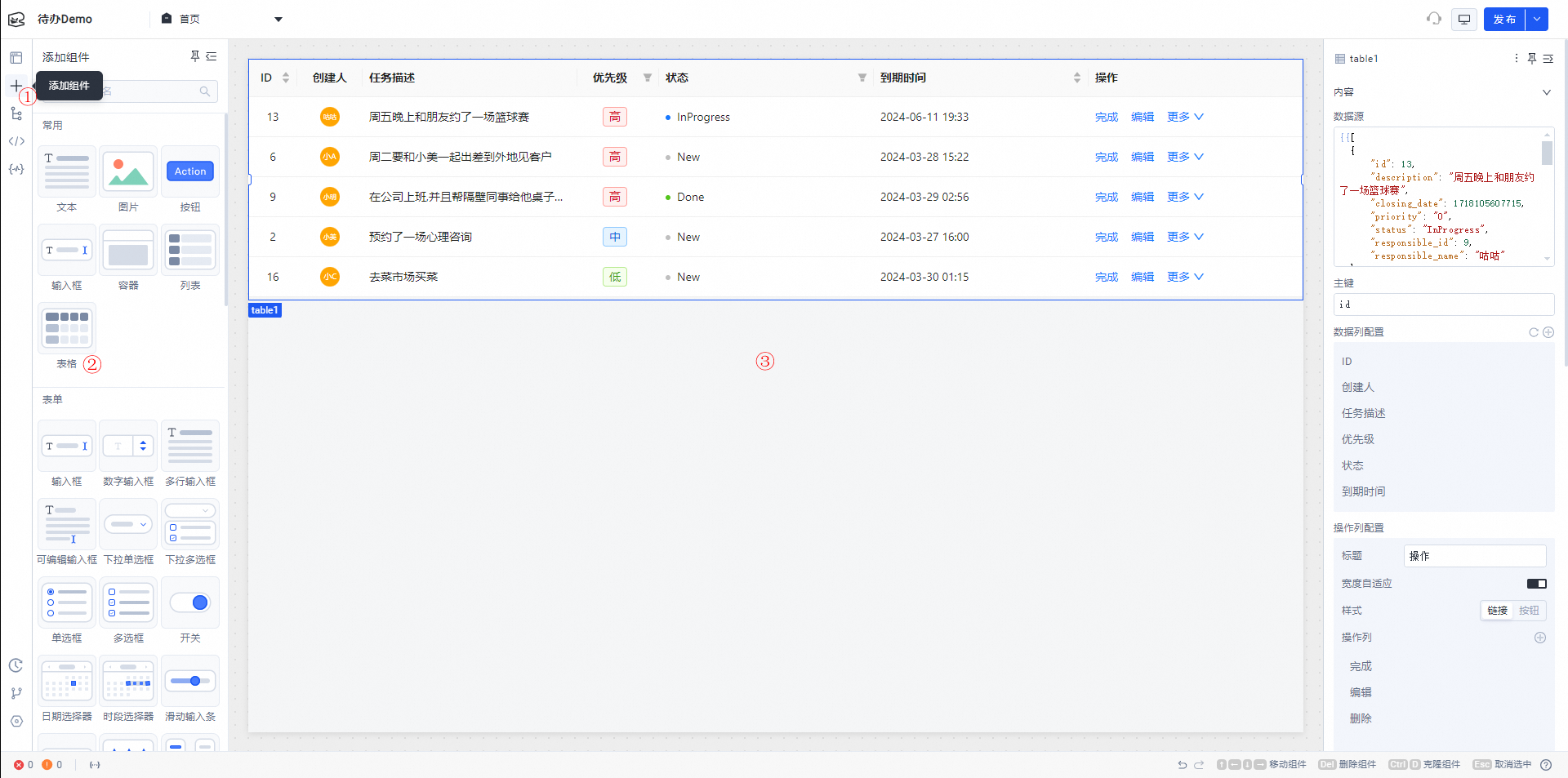The height and width of the screenshot is (778, 1568).
Task: Click 编辑 link in row 6
Action: tap(1143, 157)
